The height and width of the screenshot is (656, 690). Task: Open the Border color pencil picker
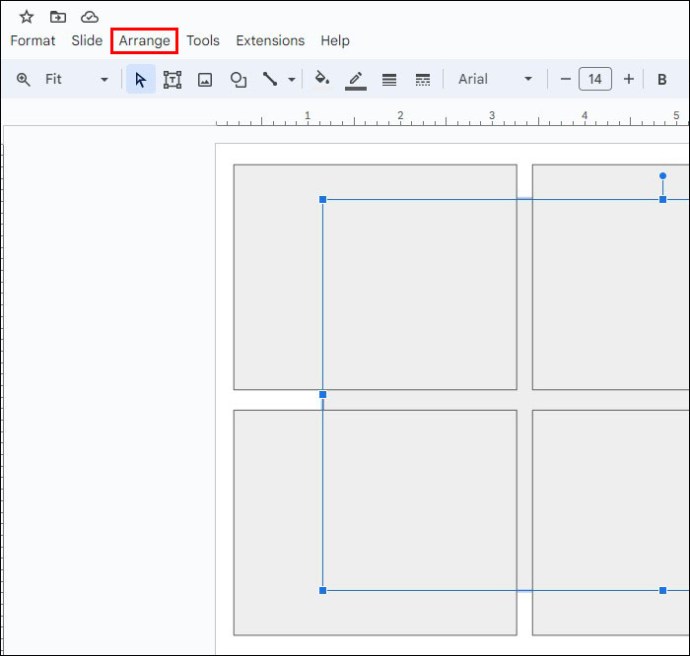pos(356,80)
